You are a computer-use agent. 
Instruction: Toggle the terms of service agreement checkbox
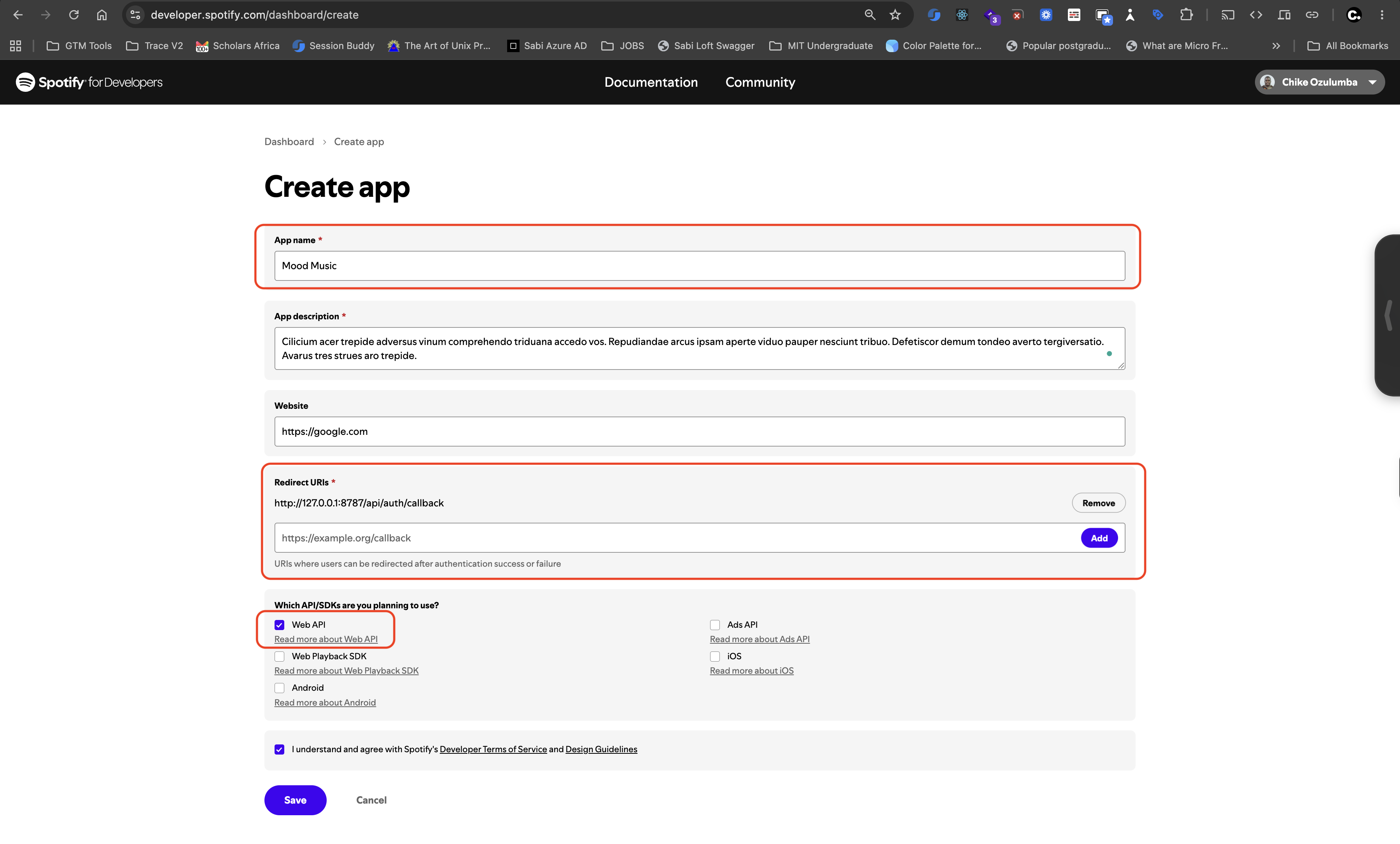(x=280, y=749)
